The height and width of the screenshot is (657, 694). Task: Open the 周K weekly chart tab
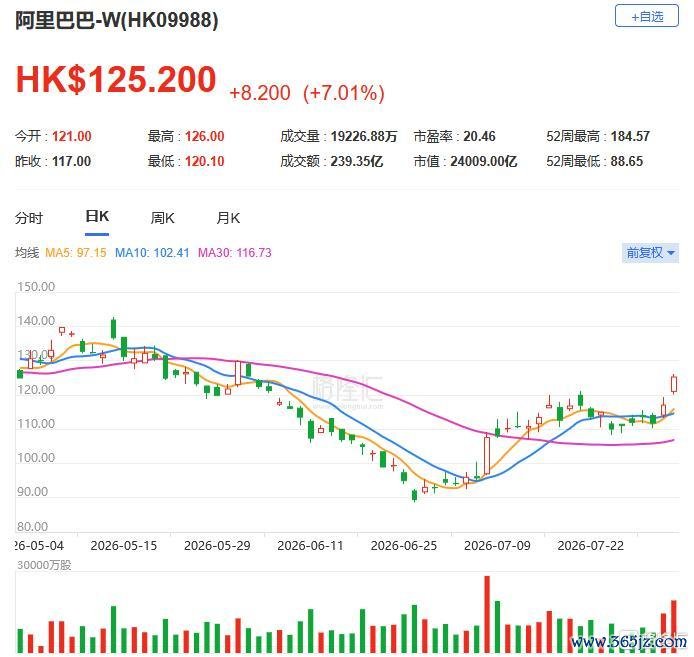click(162, 218)
